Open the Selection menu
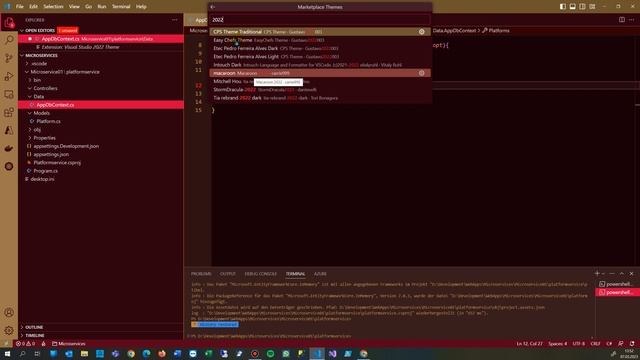Viewport: 640px width, 360px height. [53, 7]
